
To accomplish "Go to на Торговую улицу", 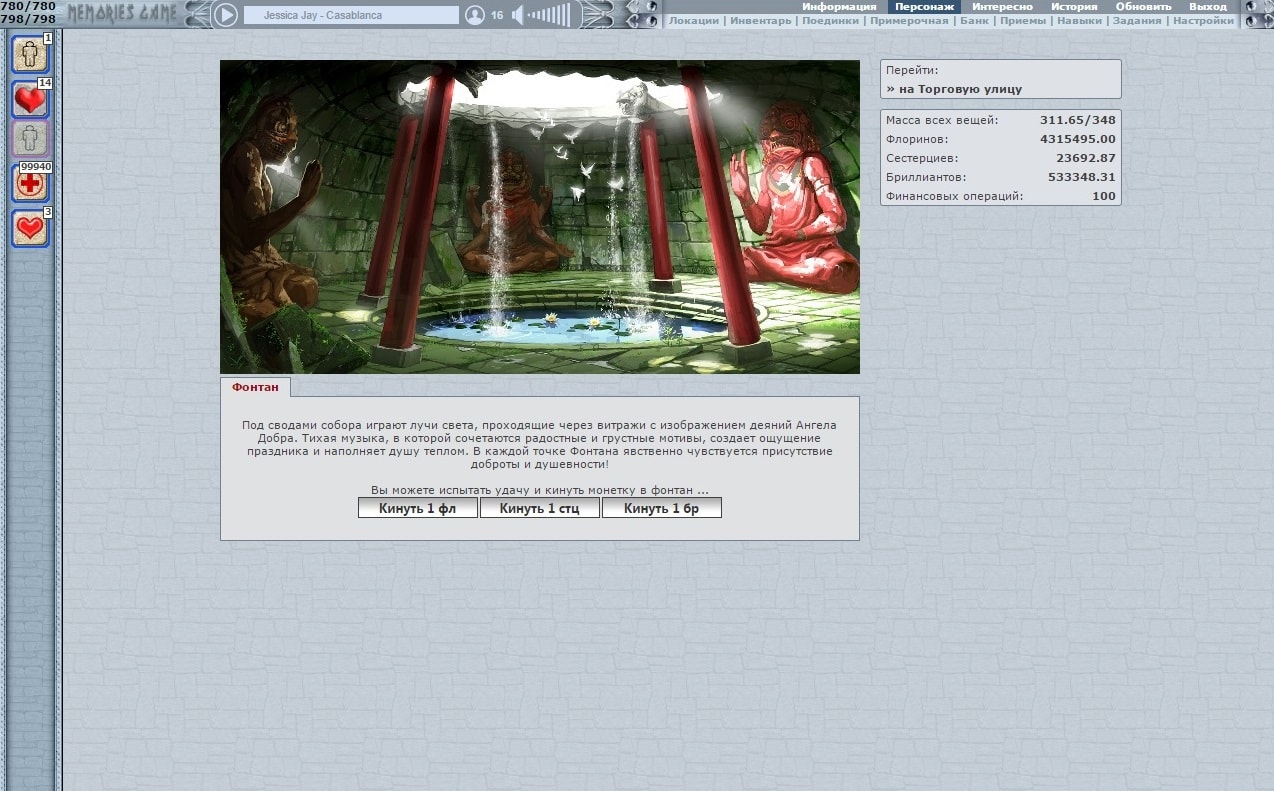I will (954, 89).
